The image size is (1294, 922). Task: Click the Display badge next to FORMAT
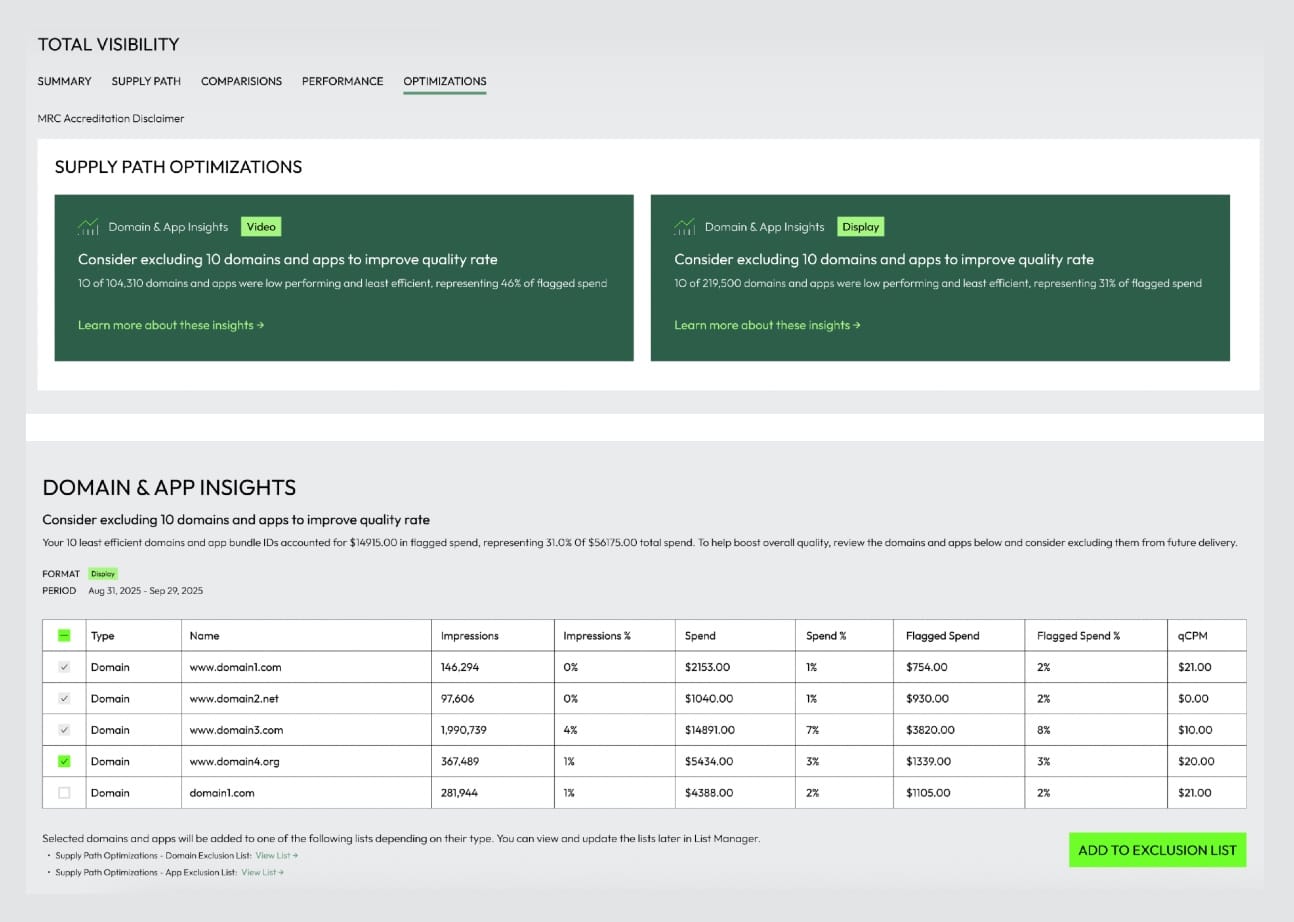pyautogui.click(x=103, y=573)
